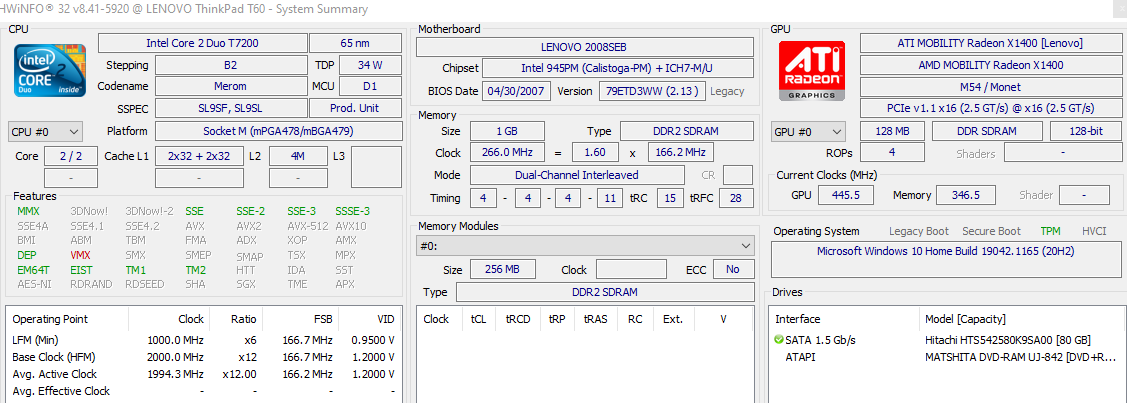Click the 34 W TDP value
This screenshot has height=403, width=1127.
(x=369, y=65)
